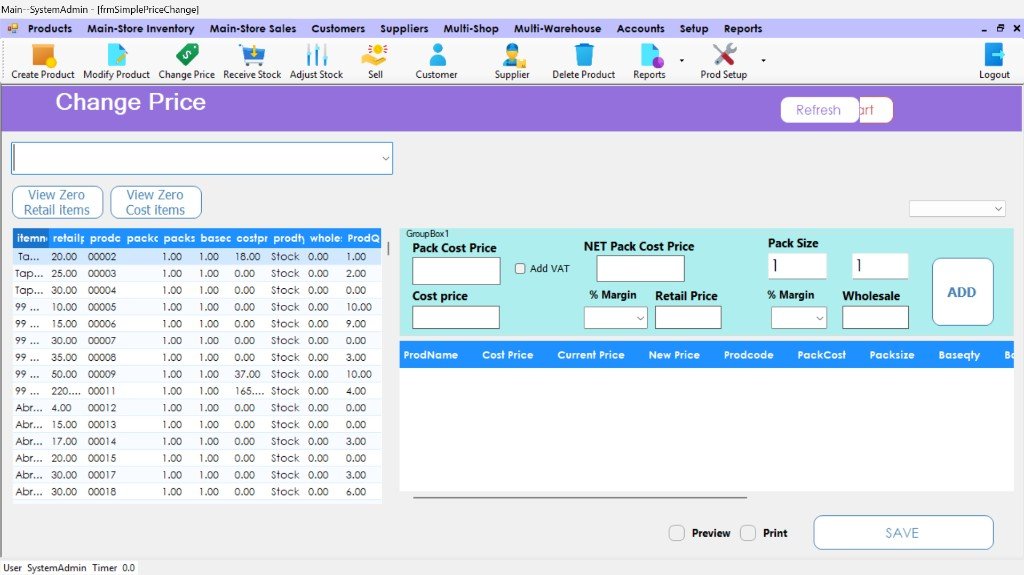The width and height of the screenshot is (1024, 575).
Task: Select product row with code 00018
Action: (x=197, y=492)
